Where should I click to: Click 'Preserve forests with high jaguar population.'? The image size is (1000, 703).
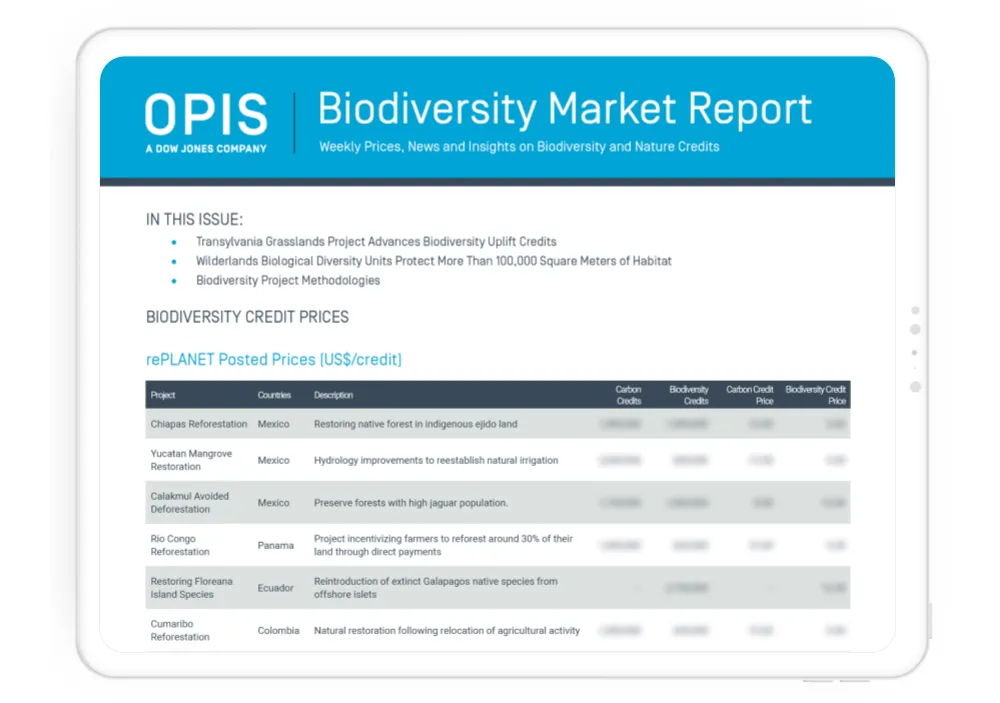pyautogui.click(x=411, y=503)
